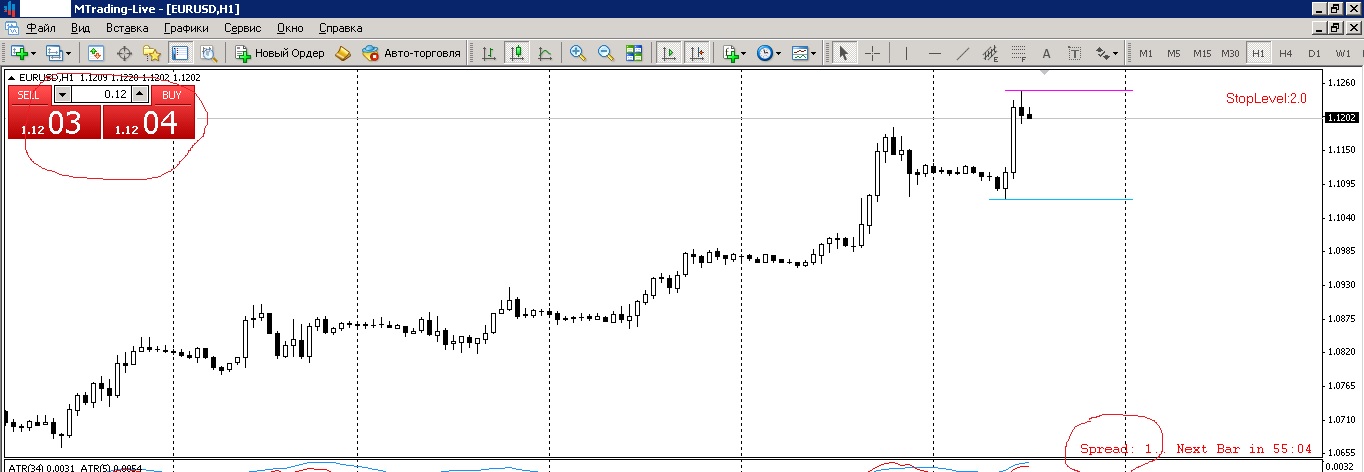Select the Fibonacci retracement tool
This screenshot has height=472, width=1364.
[x=1019, y=53]
